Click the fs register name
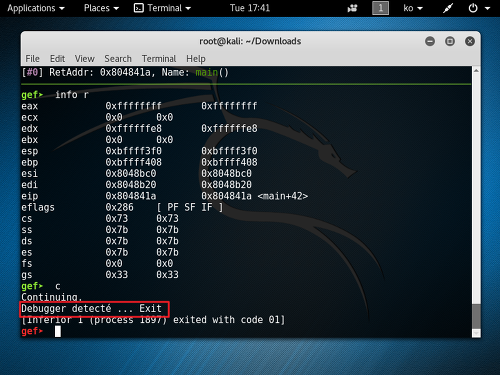 27,263
